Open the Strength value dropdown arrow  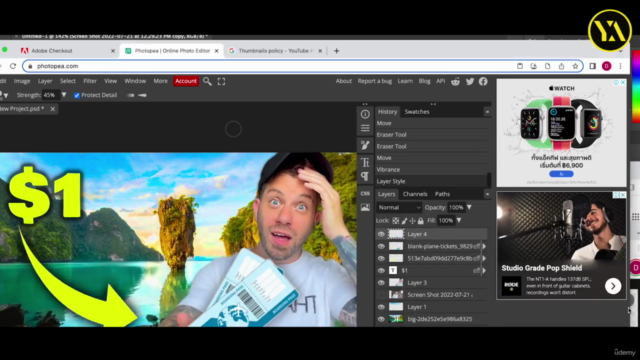pos(64,95)
